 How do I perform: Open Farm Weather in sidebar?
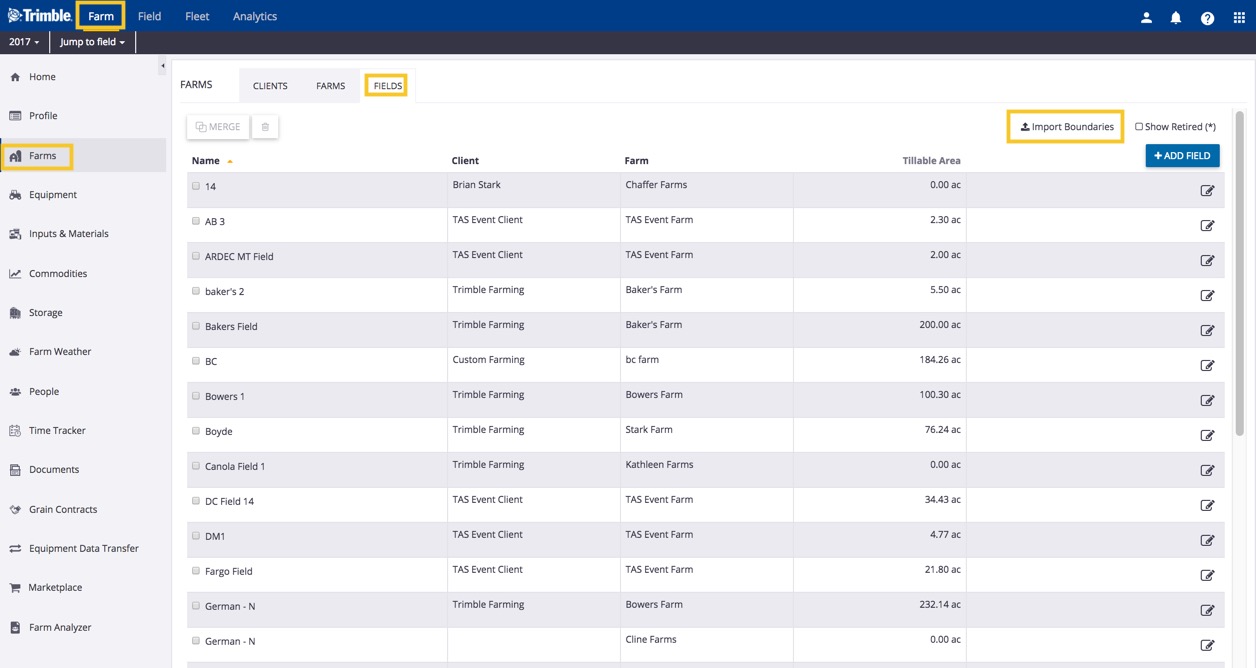pos(60,352)
